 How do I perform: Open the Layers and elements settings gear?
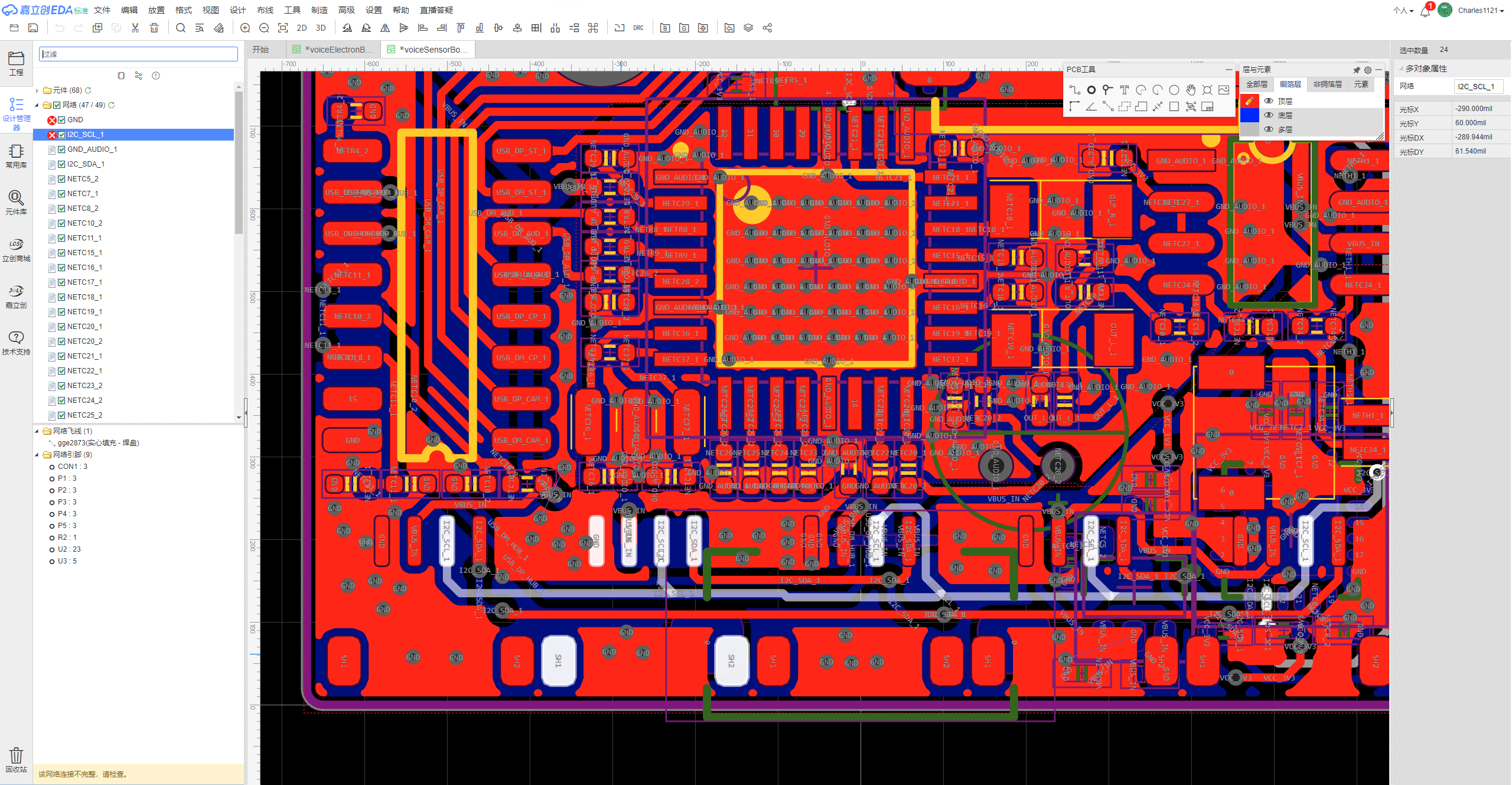coord(1367,70)
